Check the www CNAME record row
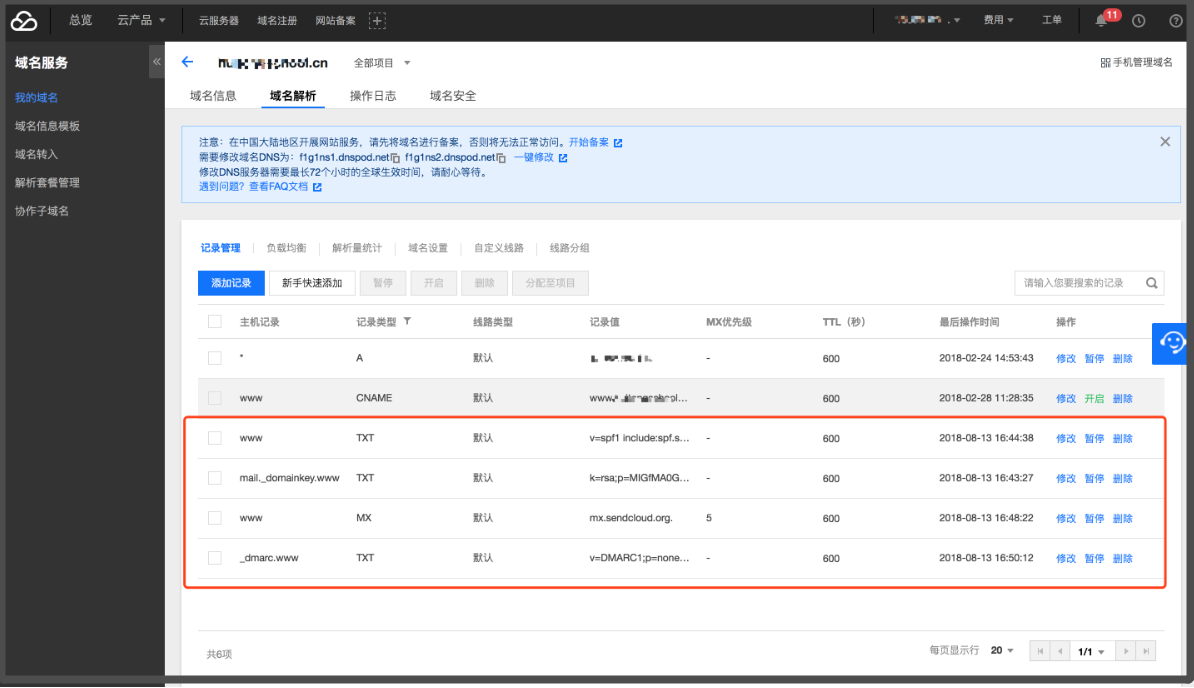Screen dimensions: 1194x688 tap(215, 398)
